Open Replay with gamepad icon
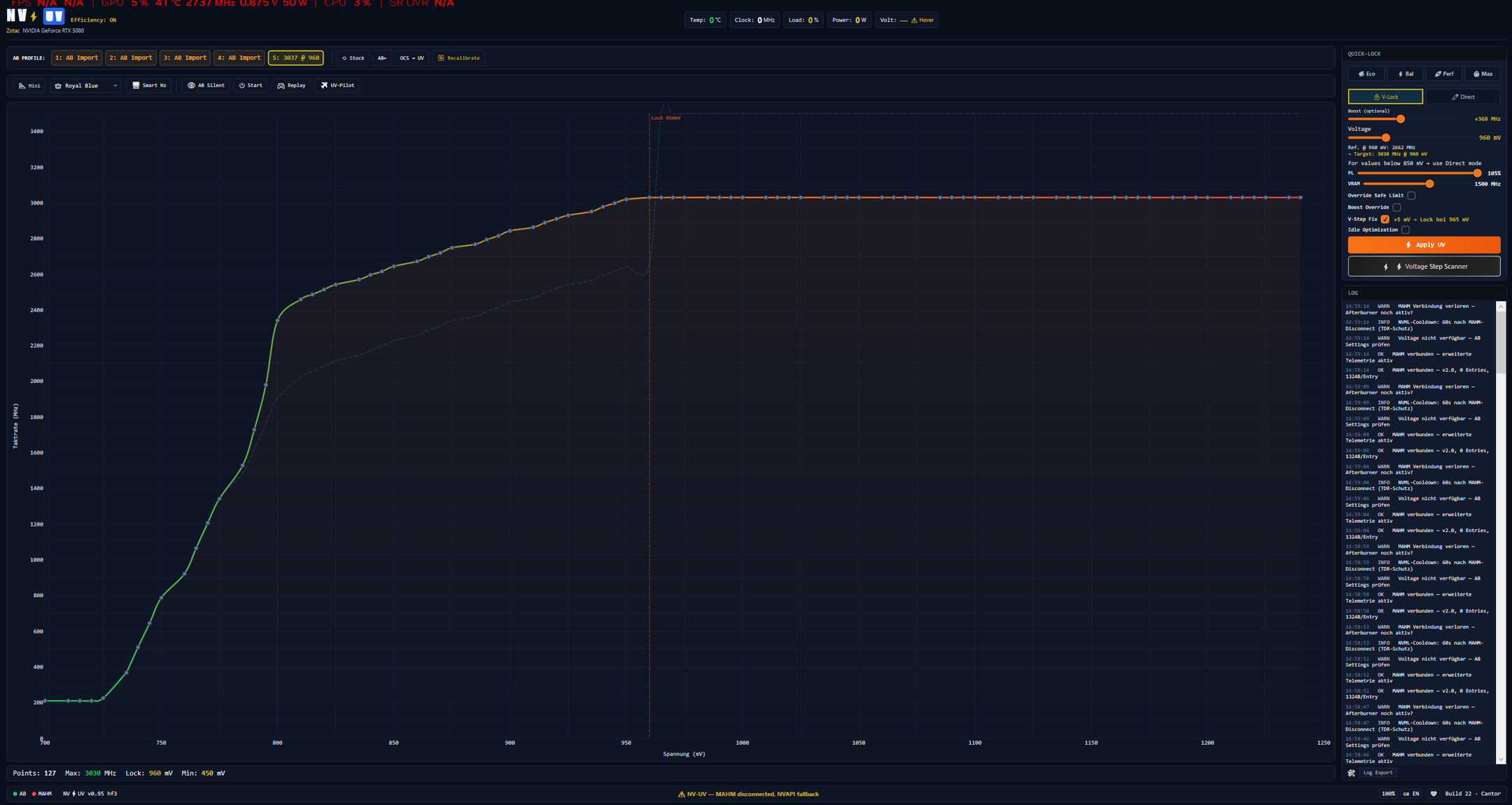Image resolution: width=1512 pixels, height=805 pixels. [291, 85]
